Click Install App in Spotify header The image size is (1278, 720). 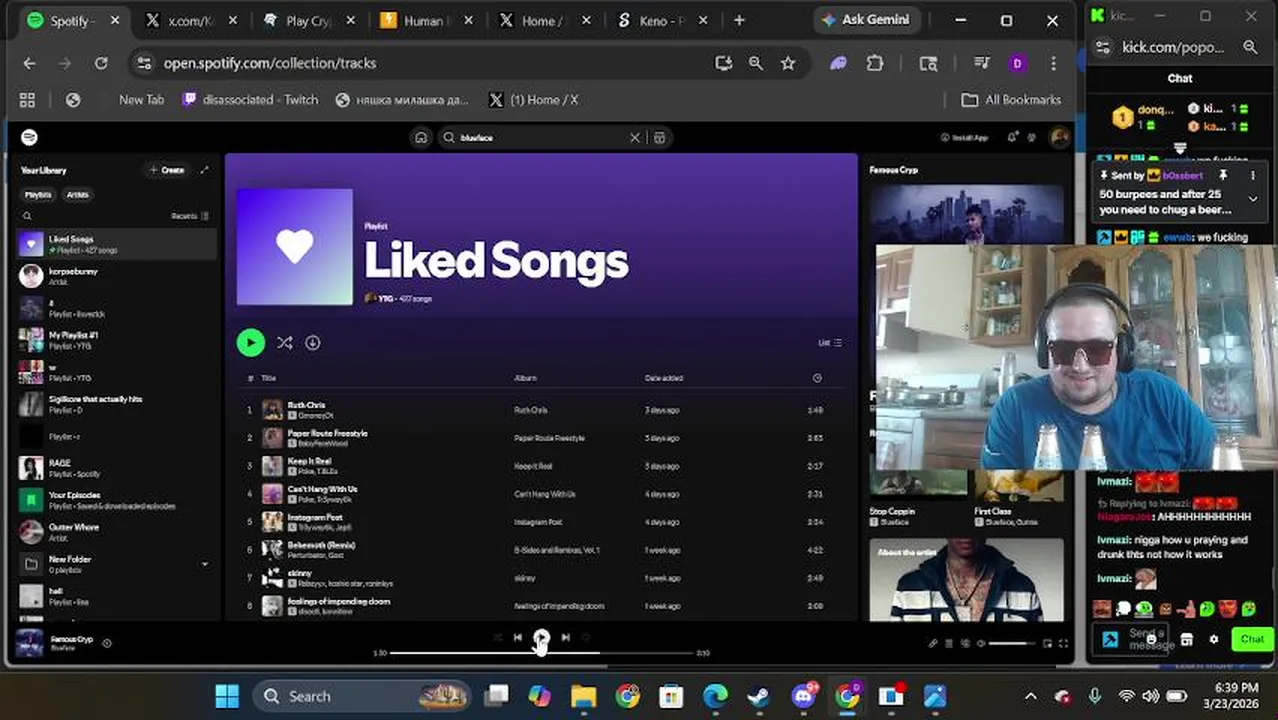965,137
